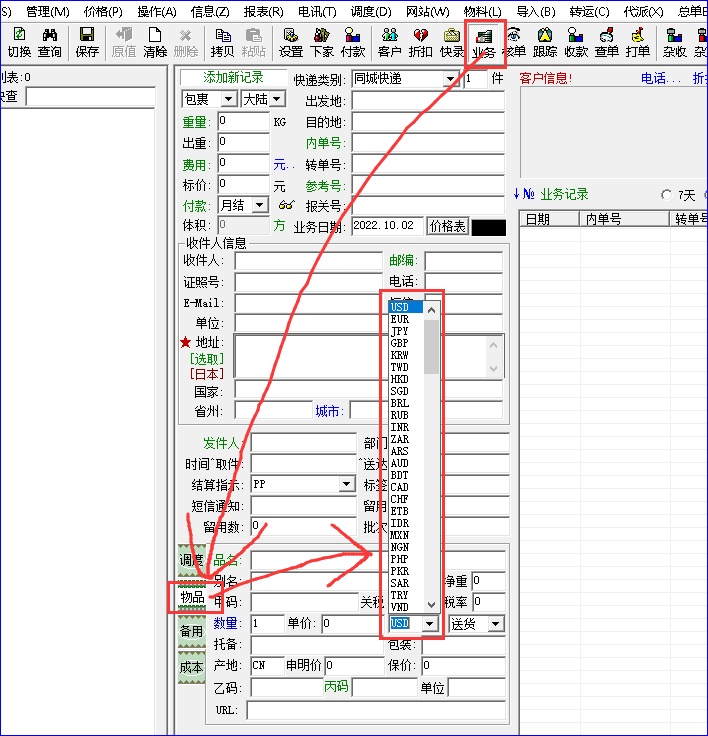708x736 pixels.
Task: Switch to the 物品 side tab
Action: click(x=192, y=597)
